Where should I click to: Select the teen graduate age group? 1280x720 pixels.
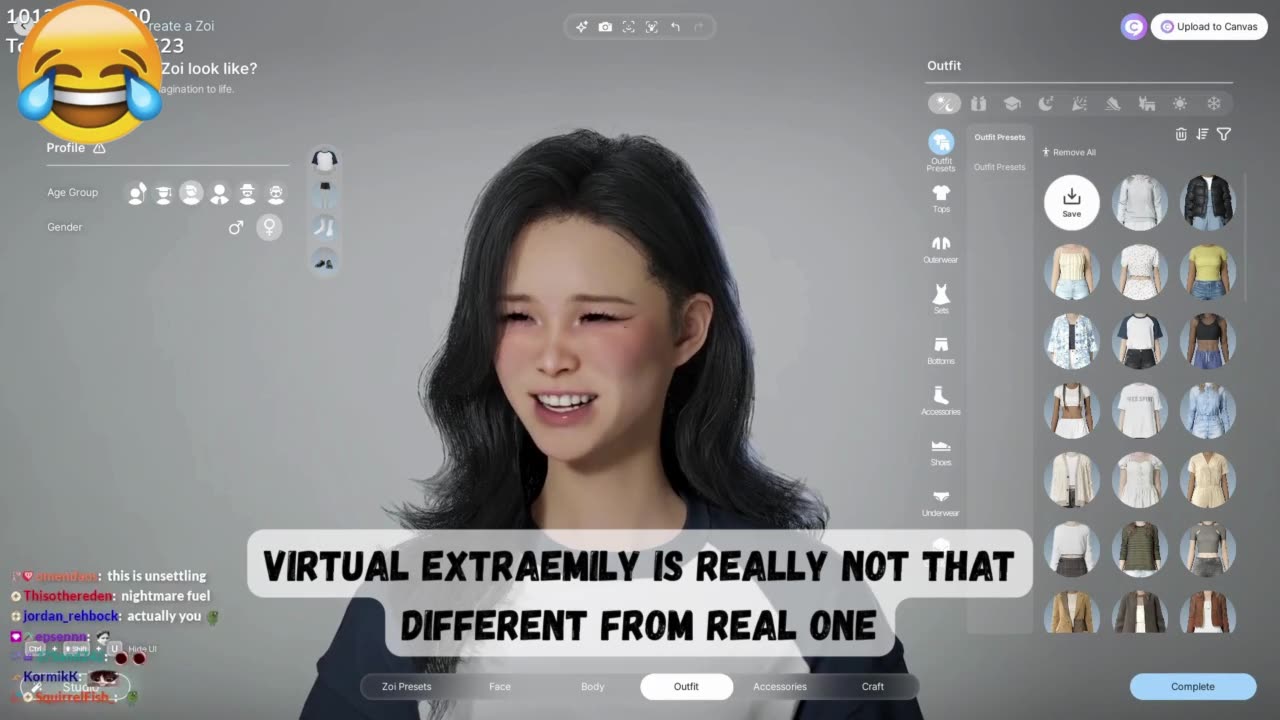(164, 193)
